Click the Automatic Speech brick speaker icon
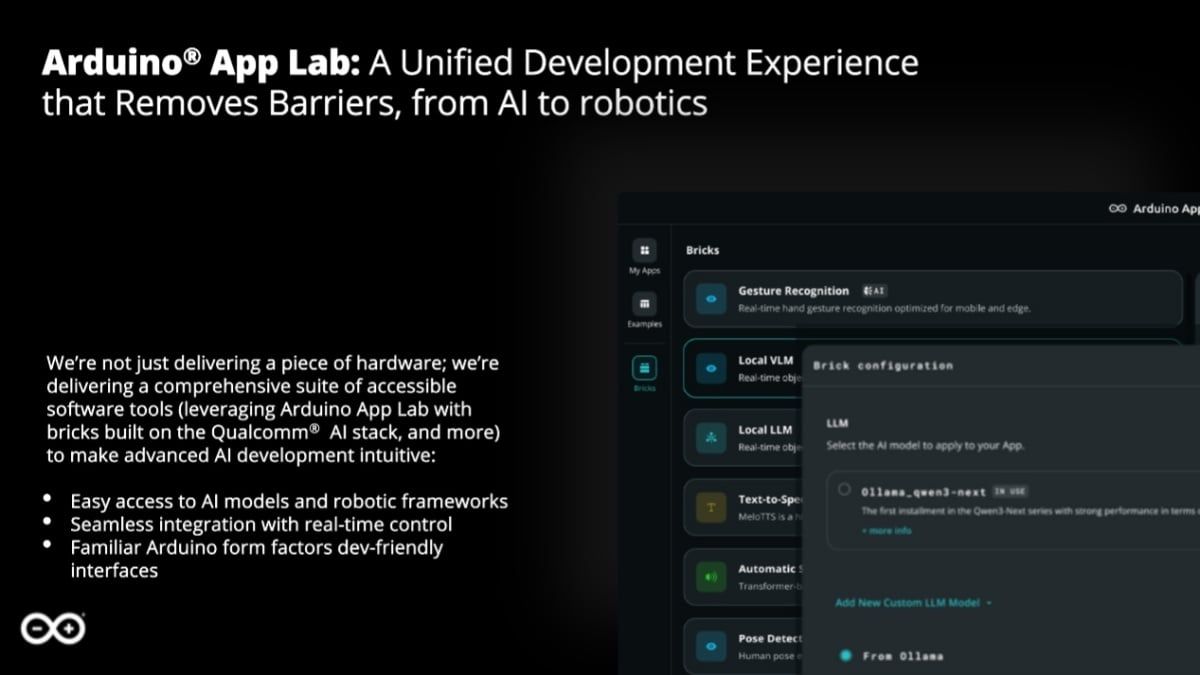1200x675 pixels. pos(711,577)
